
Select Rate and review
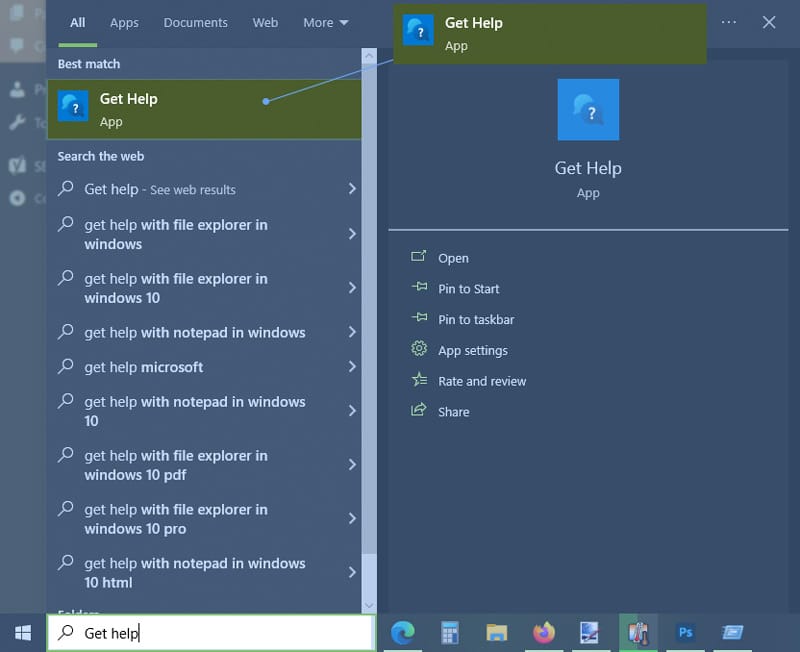(x=482, y=381)
